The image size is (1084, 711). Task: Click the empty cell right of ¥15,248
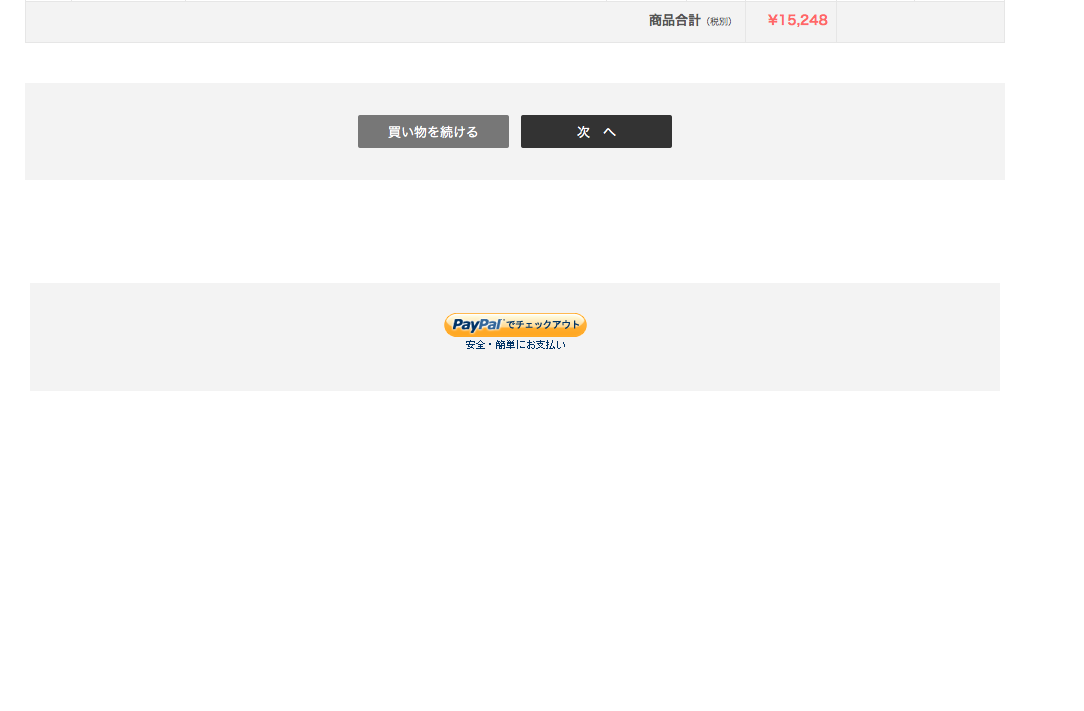click(920, 21)
